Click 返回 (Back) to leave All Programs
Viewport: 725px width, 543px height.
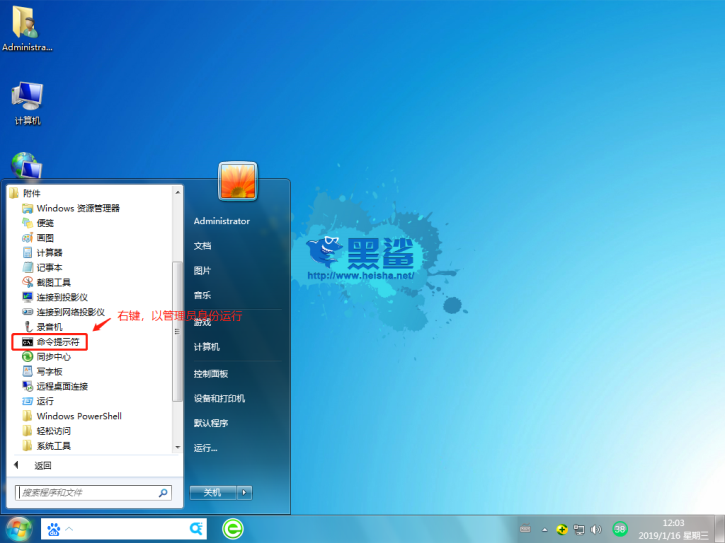pyautogui.click(x=42, y=465)
